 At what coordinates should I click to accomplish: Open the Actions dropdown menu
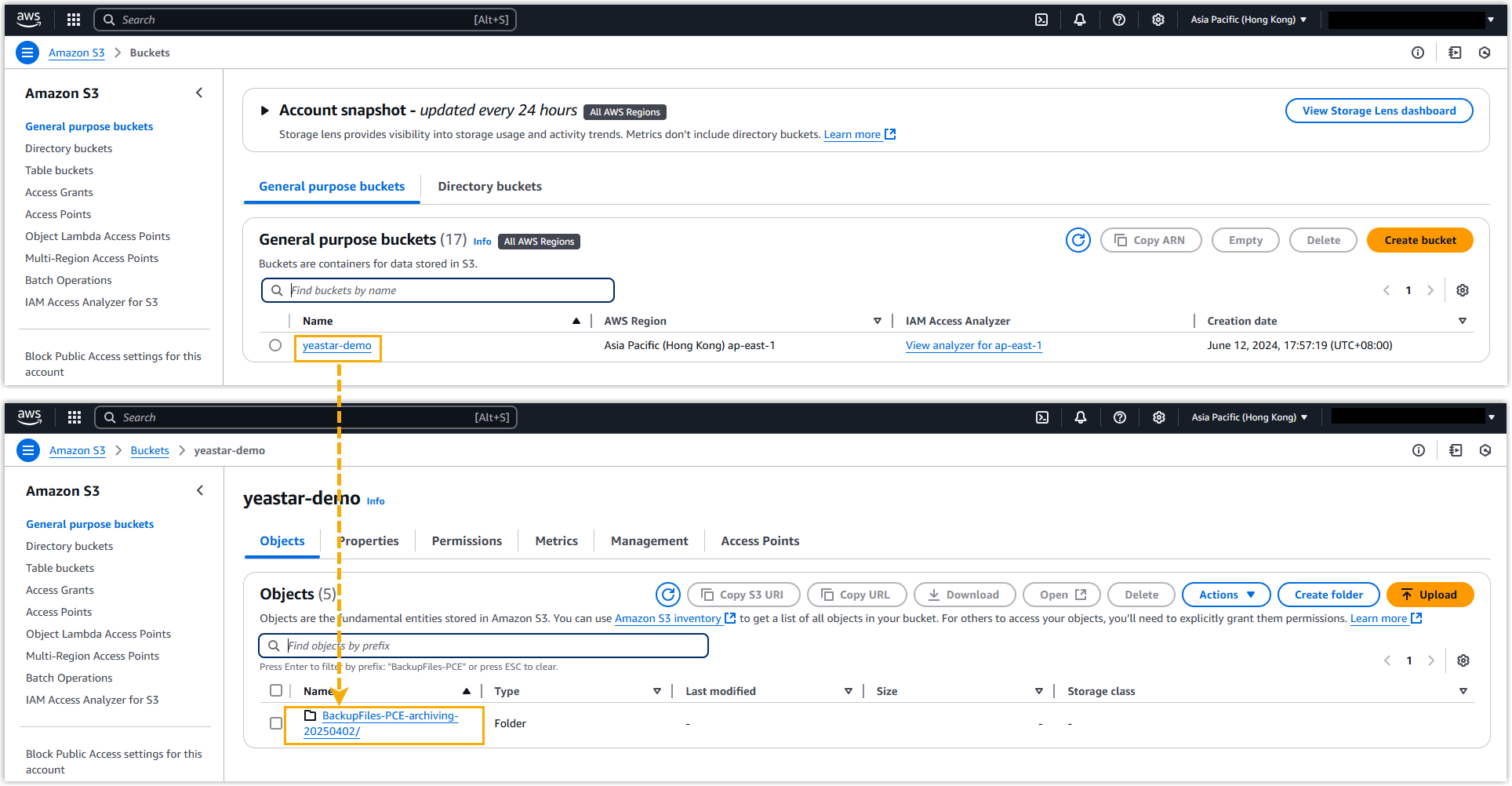pos(1227,595)
